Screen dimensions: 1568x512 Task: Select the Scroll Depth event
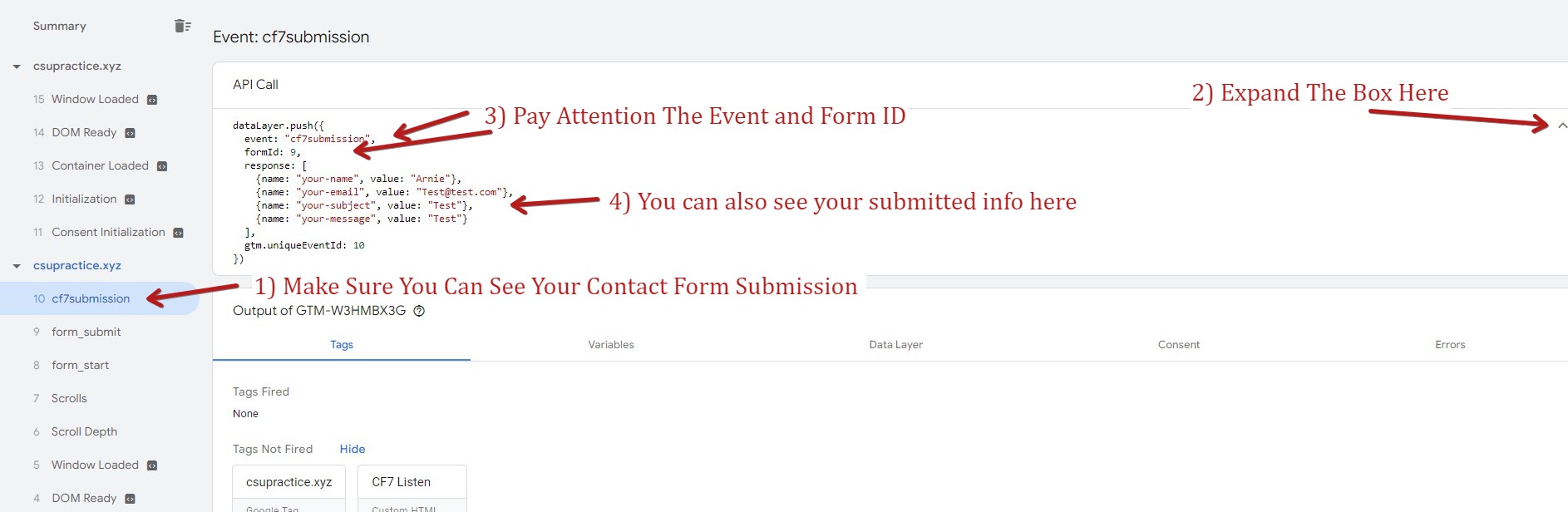pos(100,431)
